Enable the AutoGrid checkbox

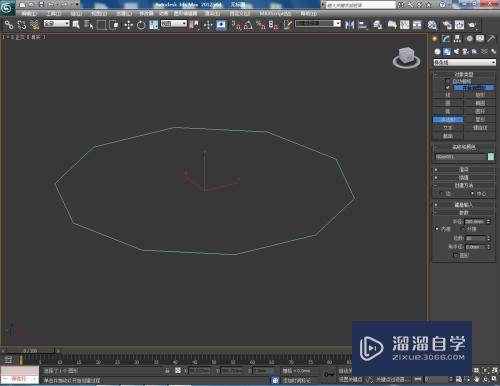[x=448, y=81]
